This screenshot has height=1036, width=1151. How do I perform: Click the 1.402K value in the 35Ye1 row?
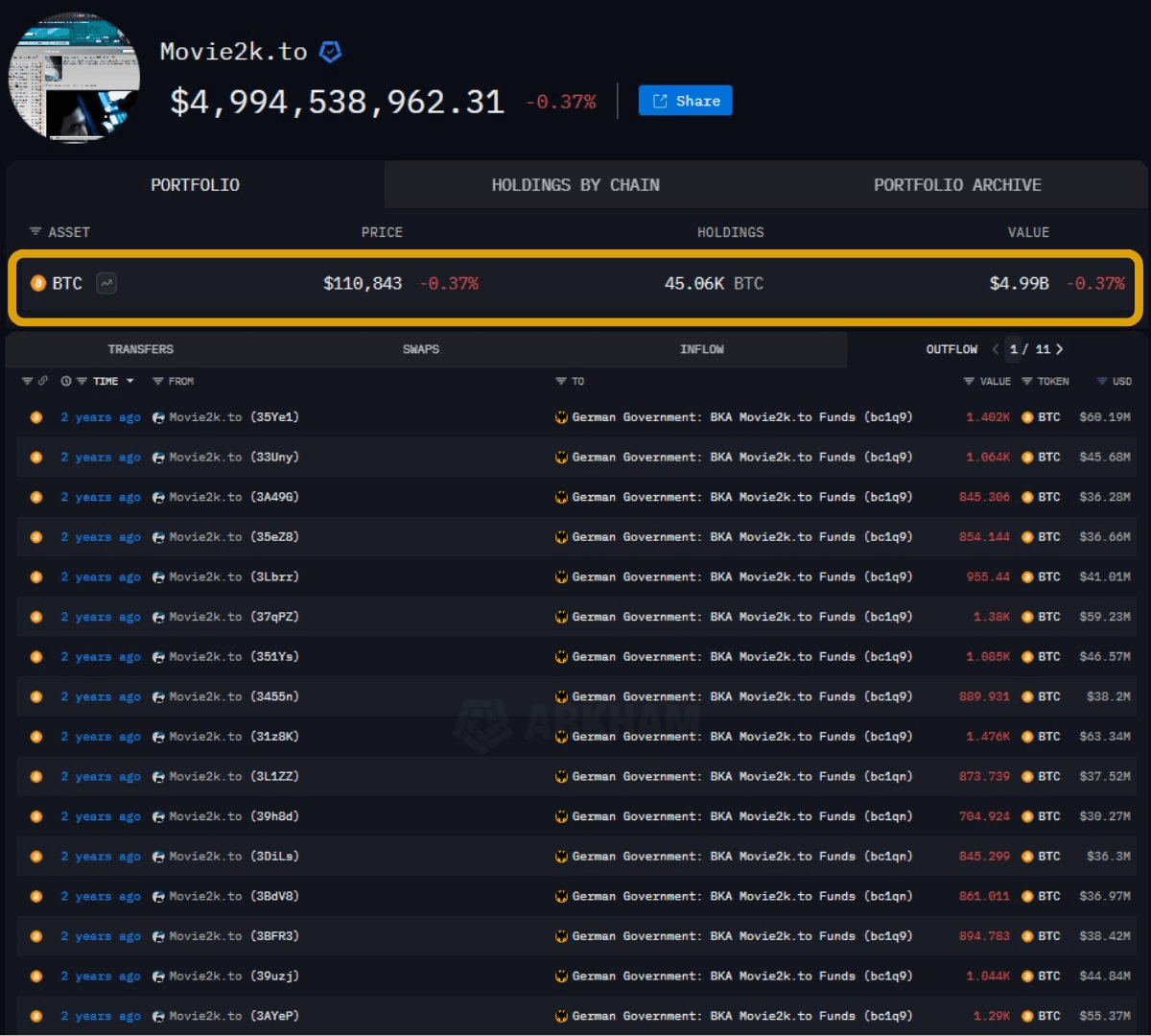988,417
